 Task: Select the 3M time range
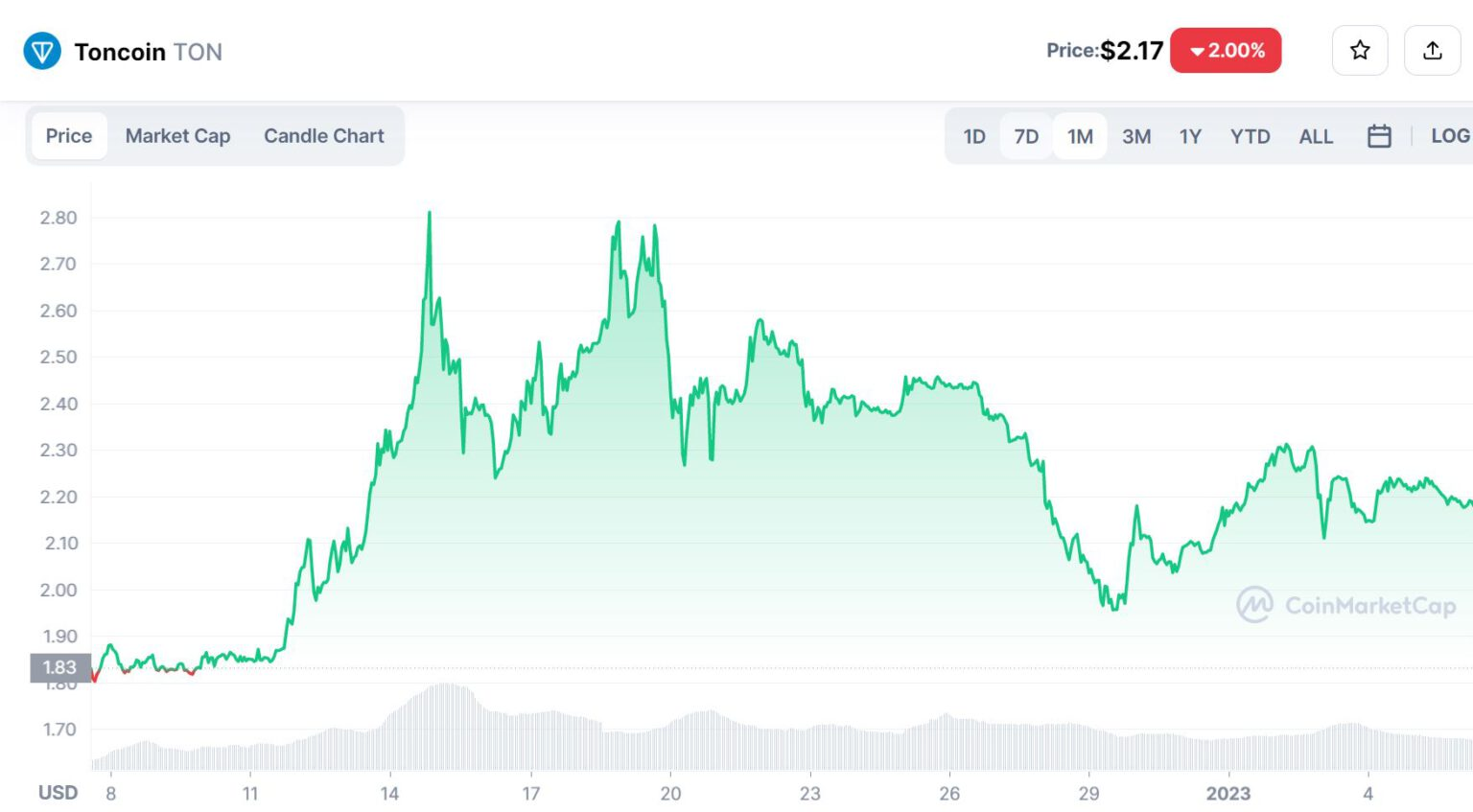coord(1136,136)
